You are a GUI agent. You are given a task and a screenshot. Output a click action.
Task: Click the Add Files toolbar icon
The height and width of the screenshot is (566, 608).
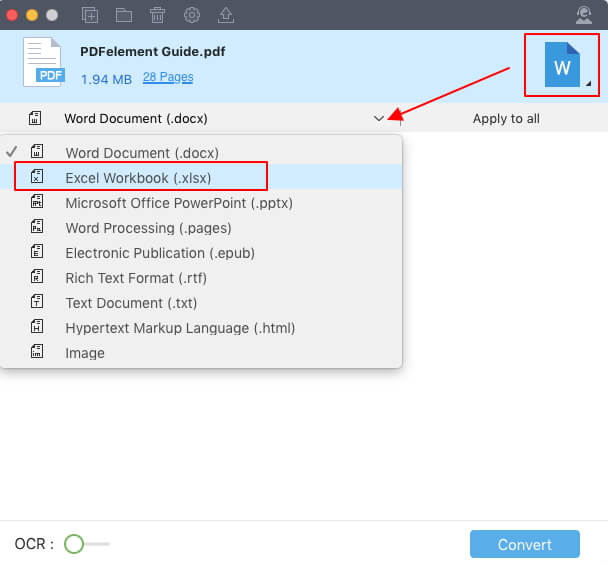click(x=90, y=15)
